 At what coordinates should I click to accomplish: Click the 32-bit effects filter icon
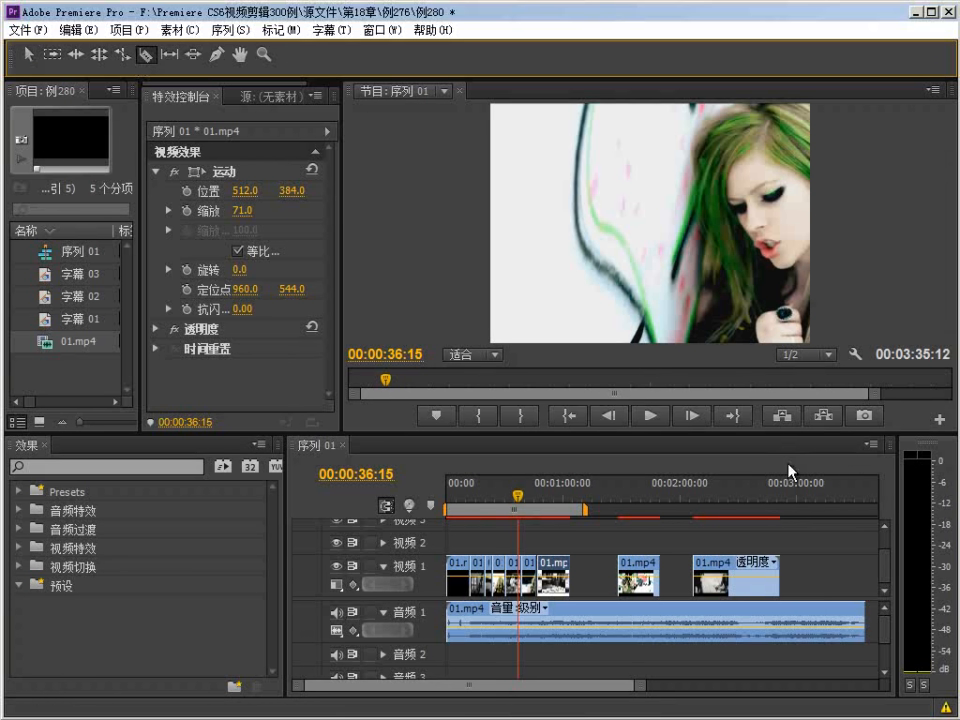[250, 467]
